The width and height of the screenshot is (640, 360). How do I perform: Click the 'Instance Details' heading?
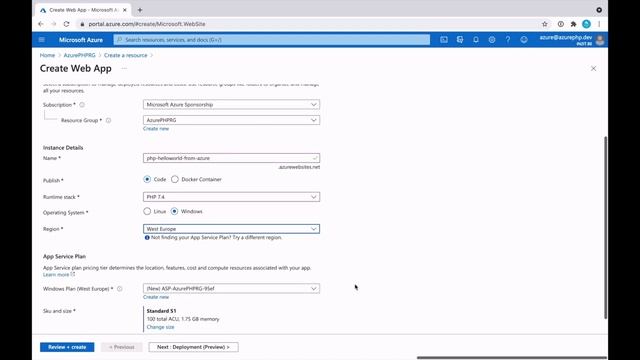click(x=63, y=148)
